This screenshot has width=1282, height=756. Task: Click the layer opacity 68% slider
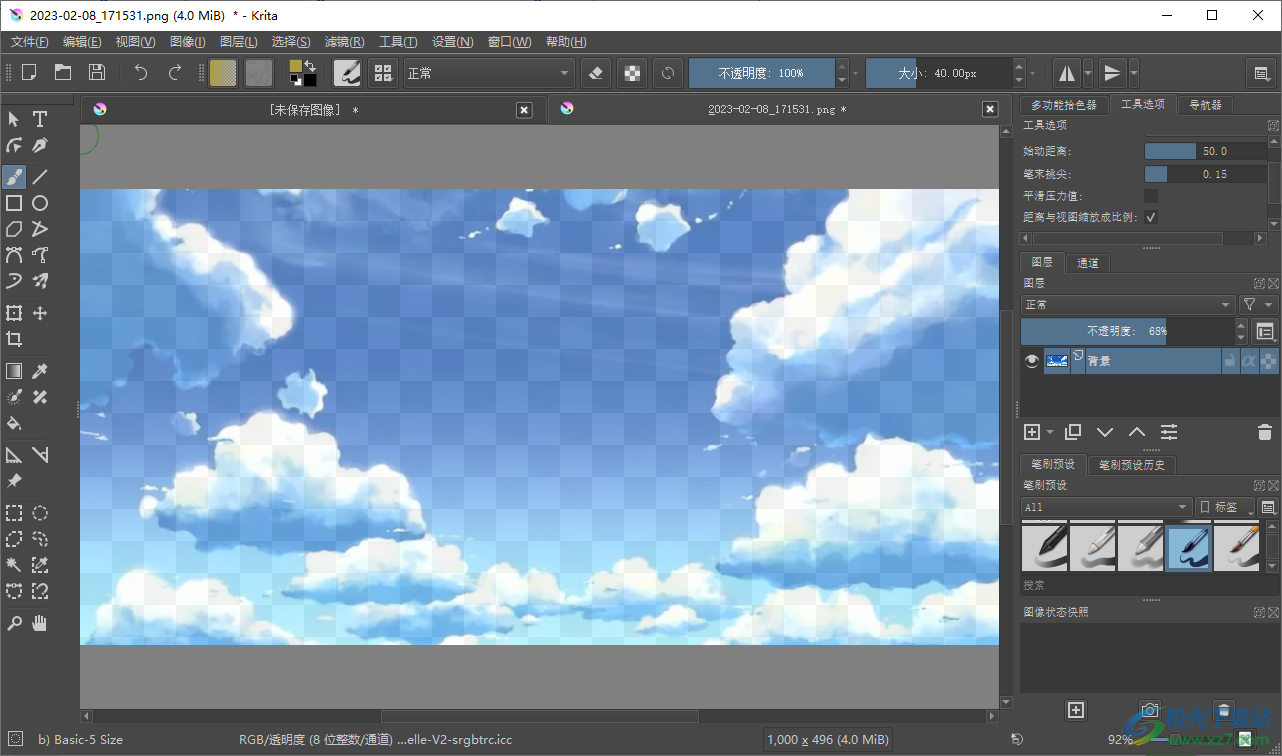[x=1128, y=331]
